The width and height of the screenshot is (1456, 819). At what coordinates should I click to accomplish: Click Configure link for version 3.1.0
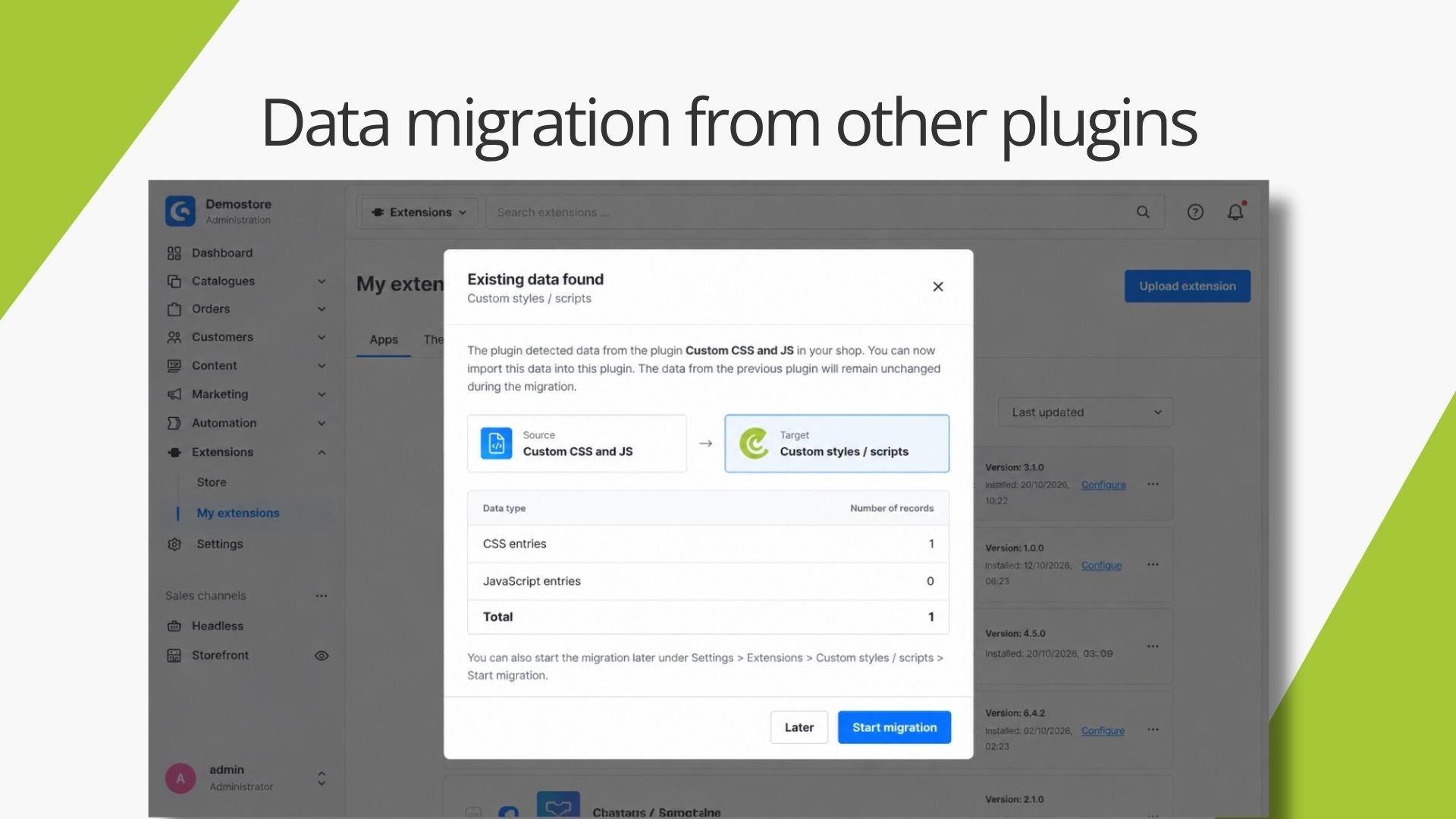coord(1103,485)
